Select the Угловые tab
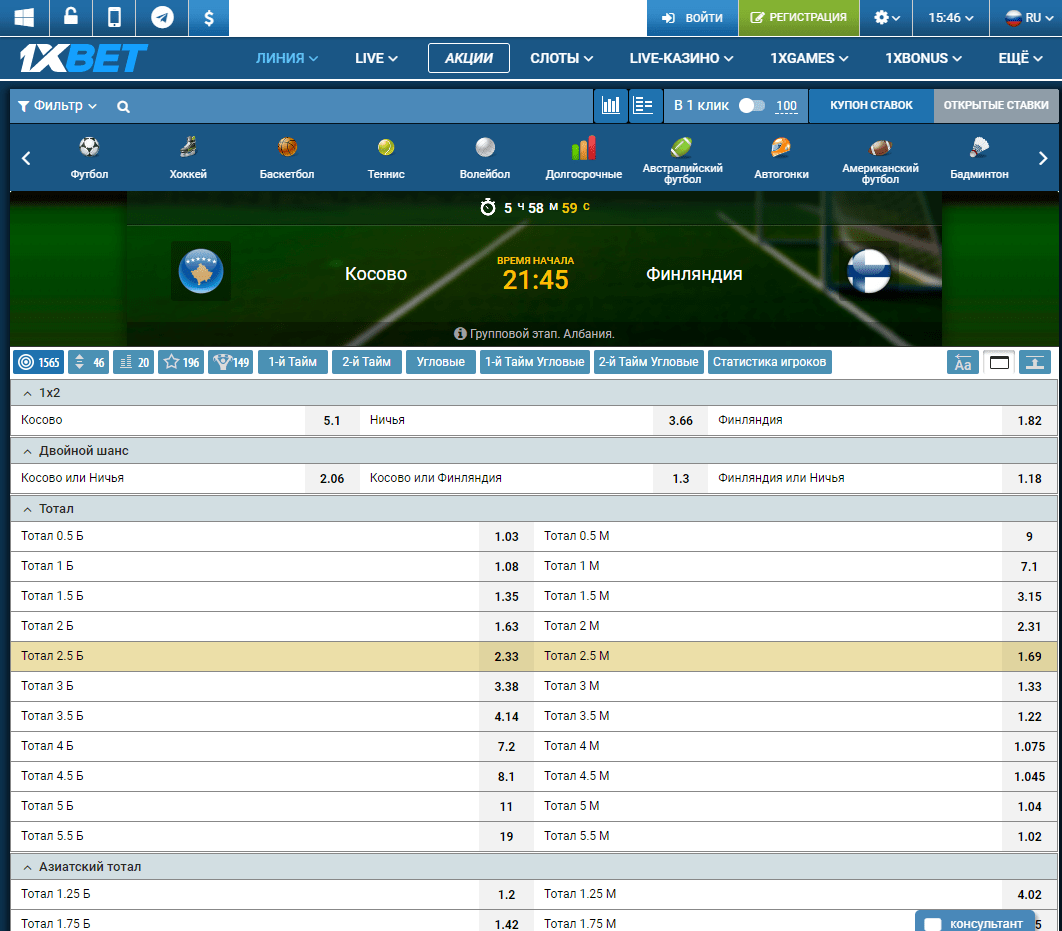1062x931 pixels. tap(441, 362)
